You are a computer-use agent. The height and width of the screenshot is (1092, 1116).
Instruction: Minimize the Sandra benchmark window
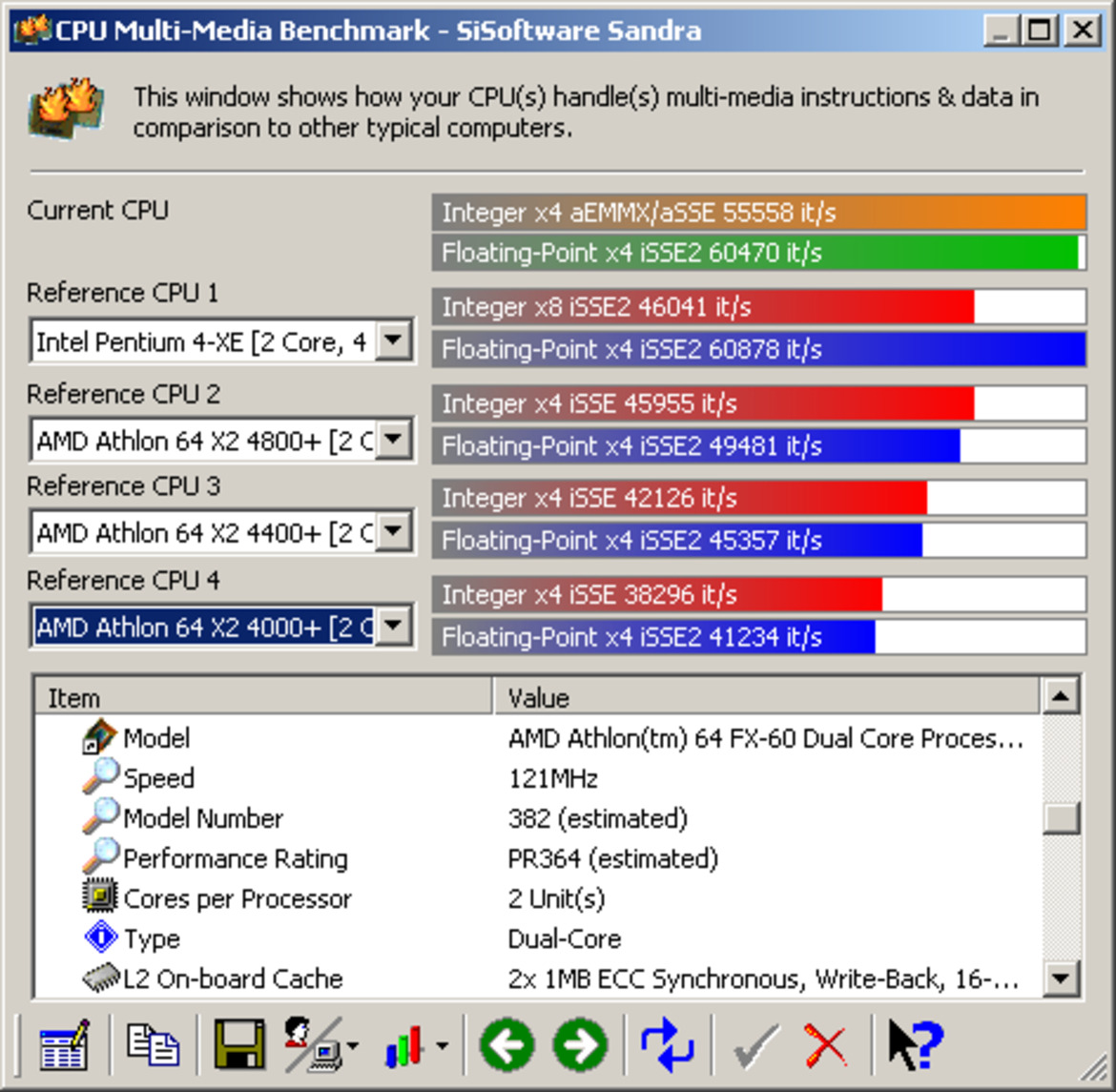point(1001,31)
